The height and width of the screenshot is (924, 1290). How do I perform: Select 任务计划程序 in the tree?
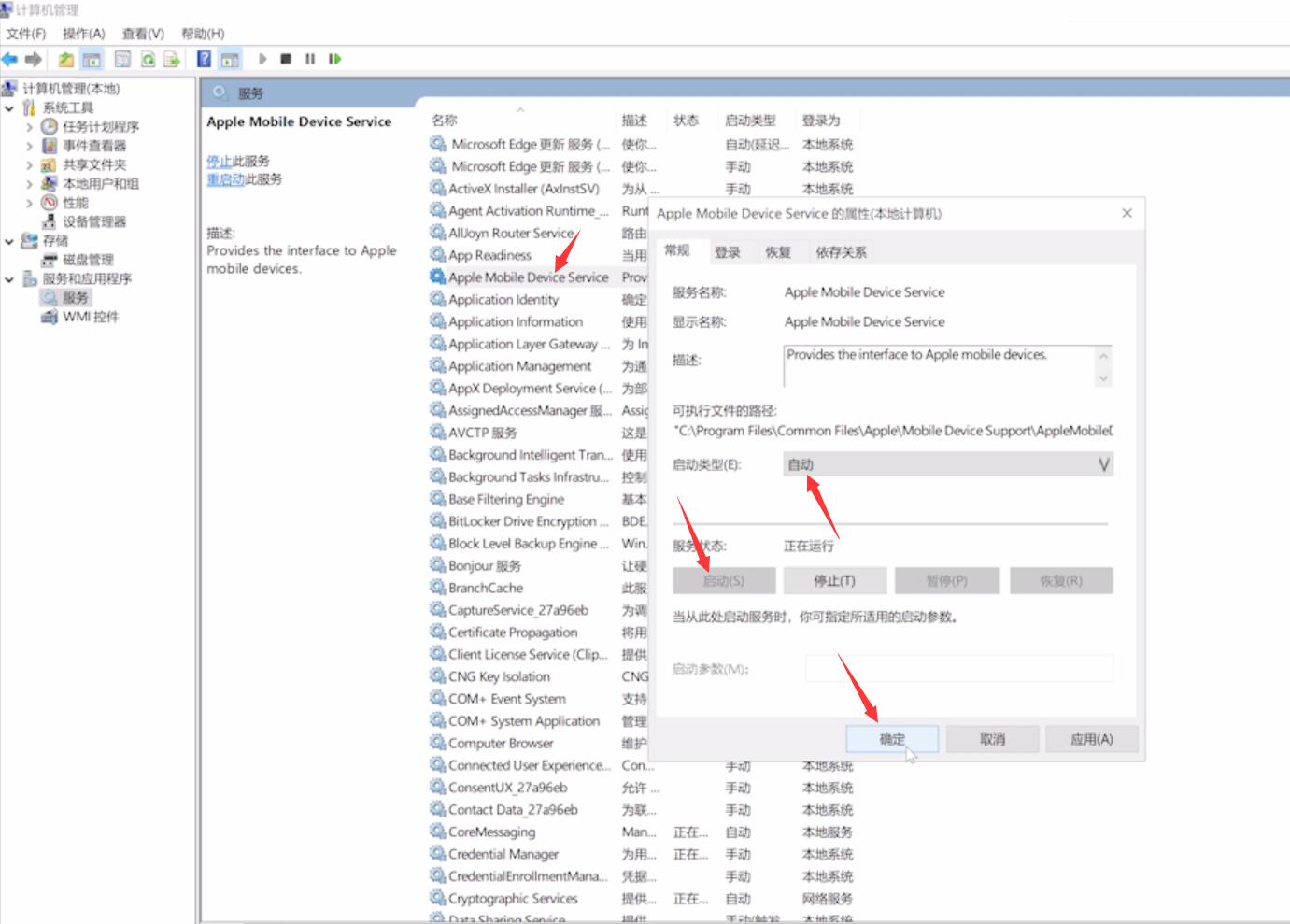click(x=101, y=126)
